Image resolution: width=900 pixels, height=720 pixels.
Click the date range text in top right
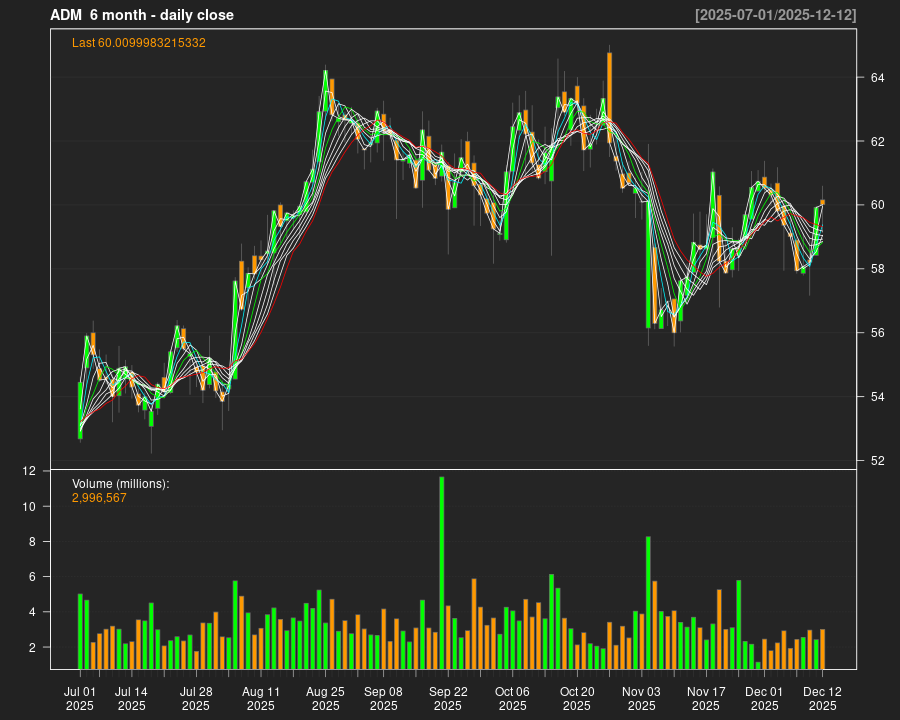pos(775,15)
